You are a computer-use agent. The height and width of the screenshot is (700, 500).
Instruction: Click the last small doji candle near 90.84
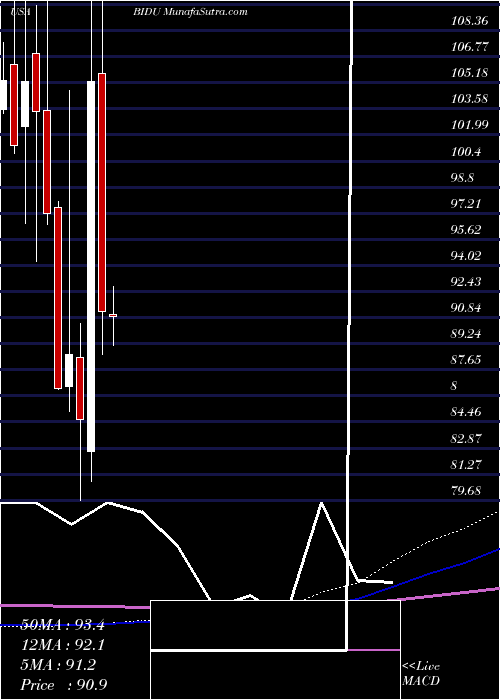[x=113, y=316]
